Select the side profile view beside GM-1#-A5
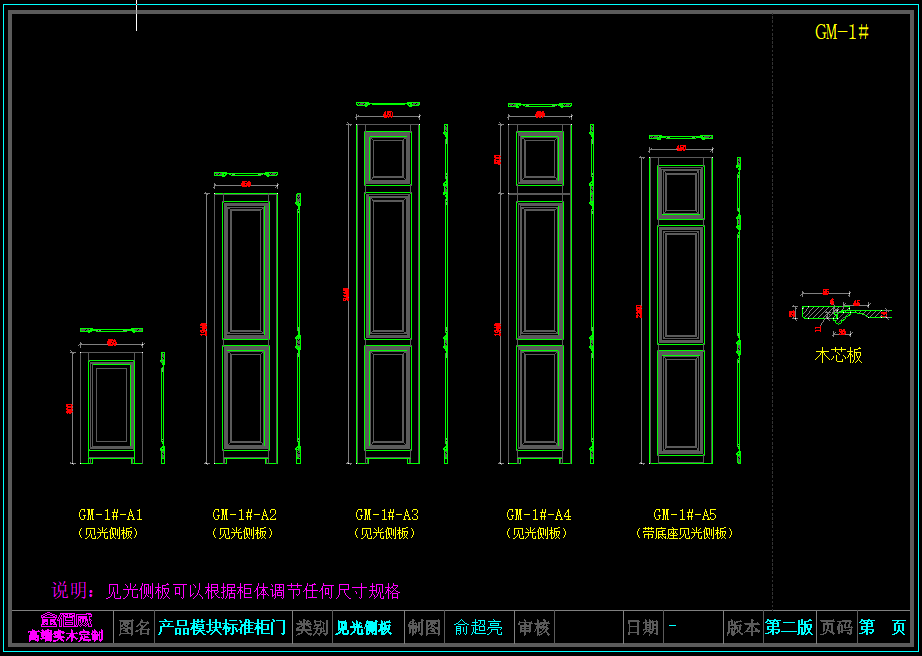This screenshot has height=656, width=922. (738, 310)
